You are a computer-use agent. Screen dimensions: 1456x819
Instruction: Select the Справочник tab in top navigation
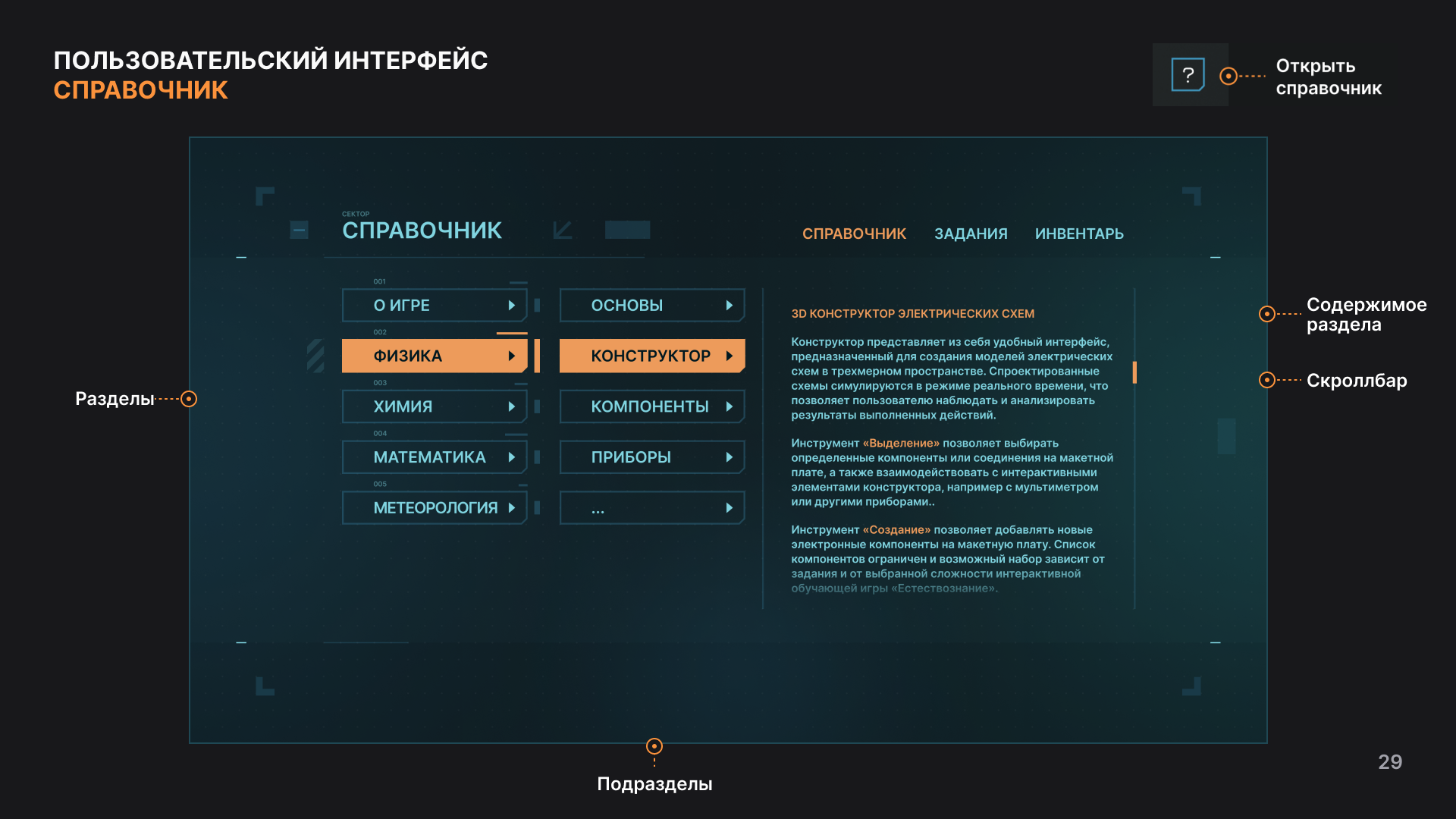tap(854, 234)
